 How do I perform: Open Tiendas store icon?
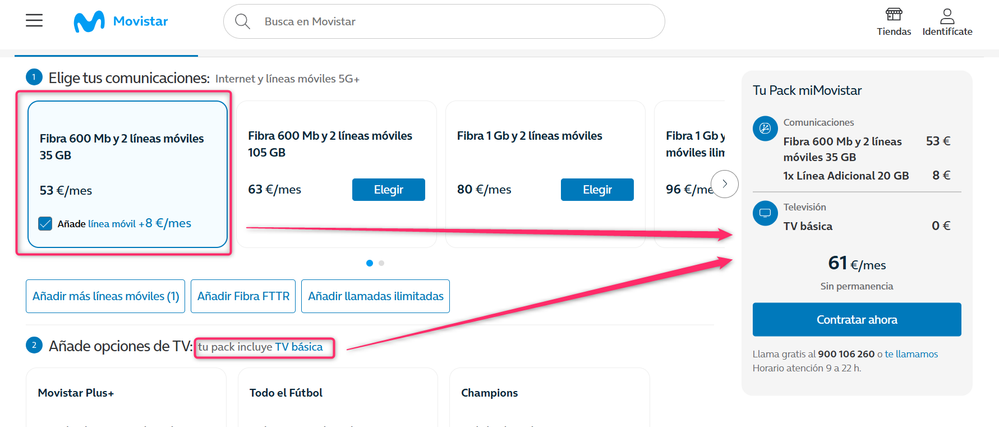[893, 15]
